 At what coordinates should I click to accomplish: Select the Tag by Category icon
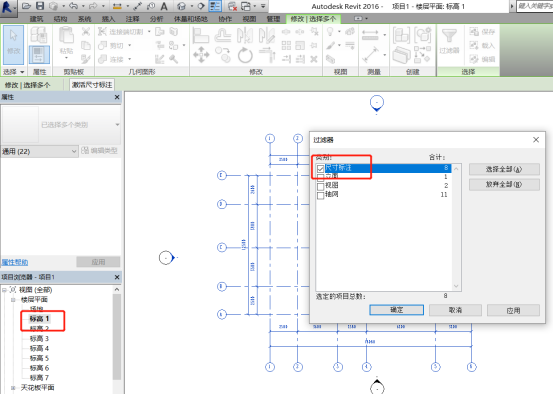pyautogui.click(x=151, y=6)
